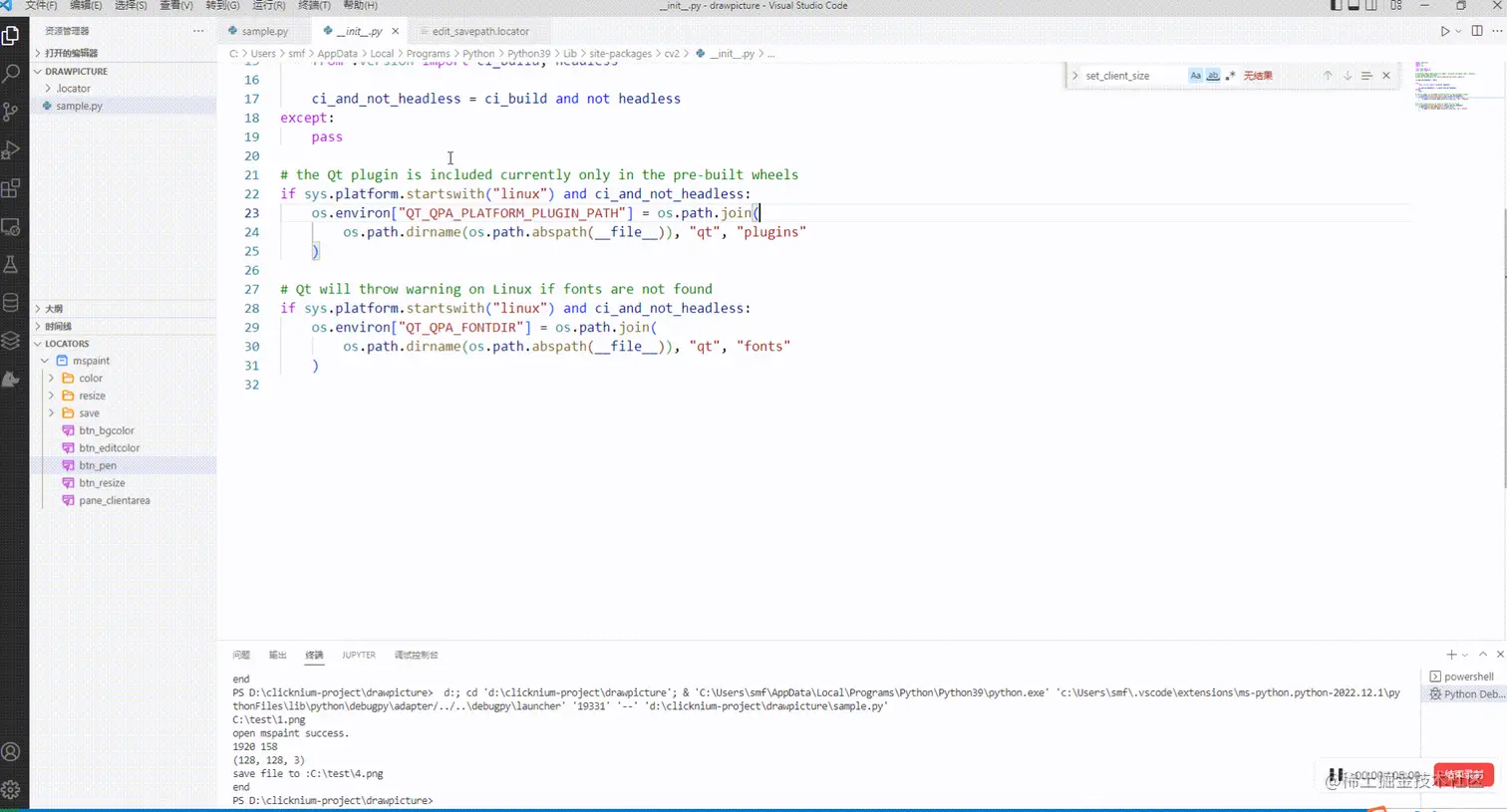Go to next search match
The width and height of the screenshot is (1507, 812).
(1347, 76)
